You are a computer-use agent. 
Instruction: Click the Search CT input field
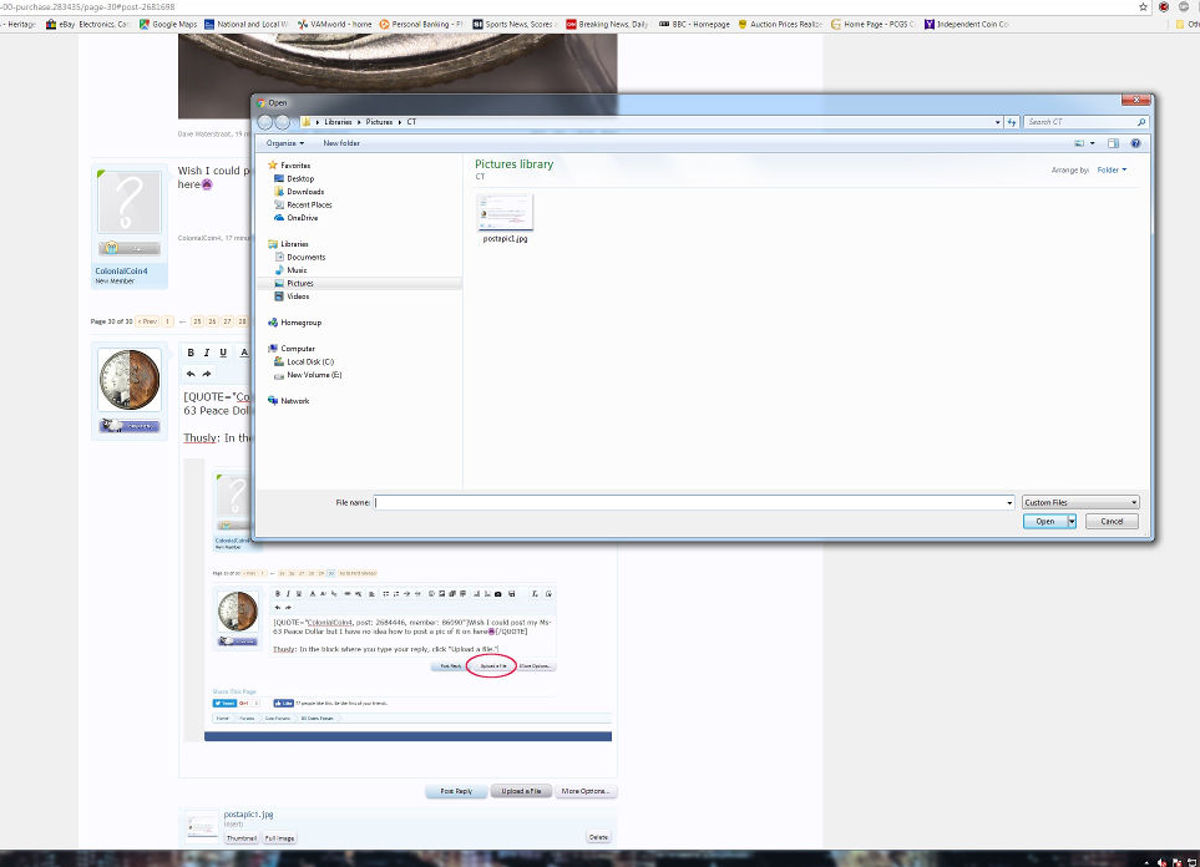pyautogui.click(x=1079, y=122)
